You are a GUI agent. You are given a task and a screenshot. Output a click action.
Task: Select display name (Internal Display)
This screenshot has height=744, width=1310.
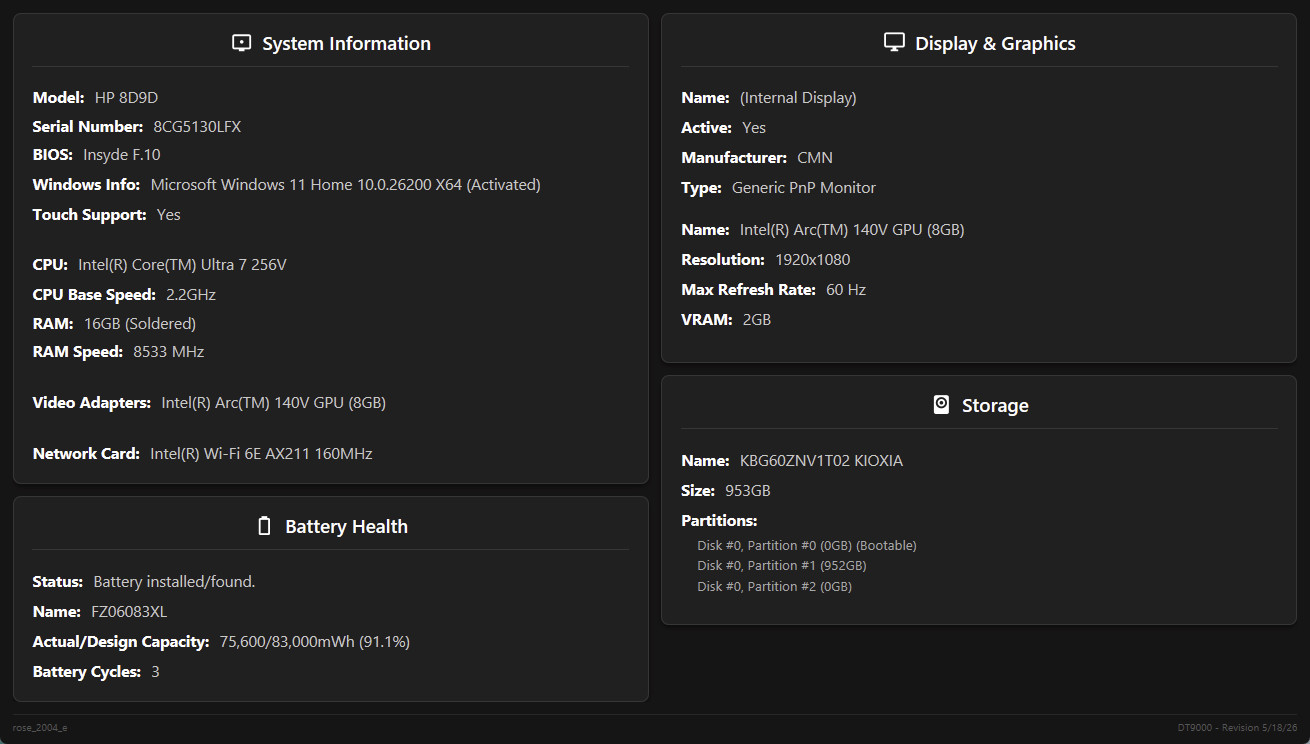click(x=798, y=98)
